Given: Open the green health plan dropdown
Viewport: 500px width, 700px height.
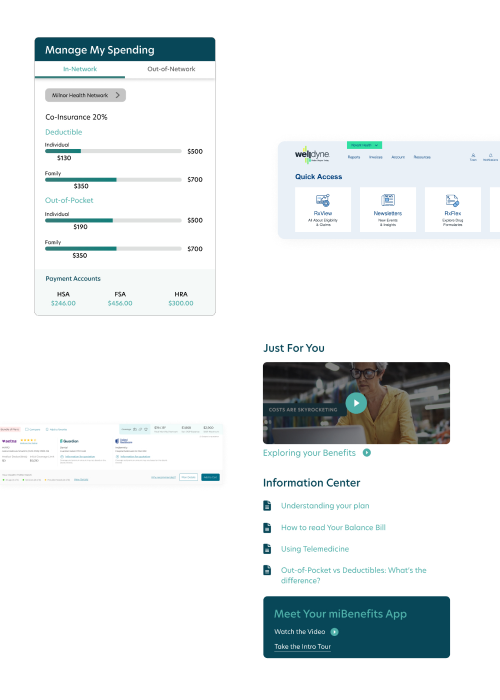Looking at the screenshot, I should [x=364, y=145].
